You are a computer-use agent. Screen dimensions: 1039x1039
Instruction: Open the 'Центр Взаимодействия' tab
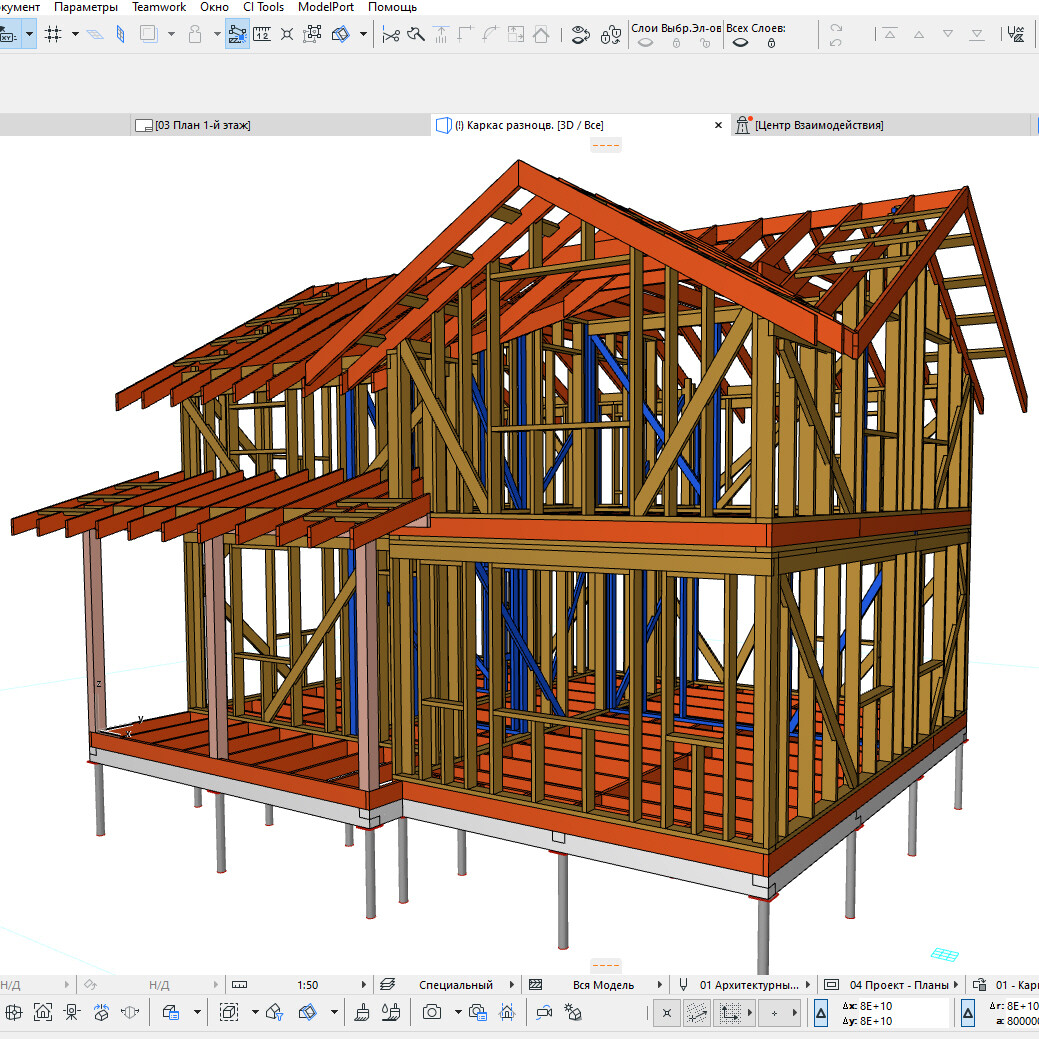tap(818, 125)
